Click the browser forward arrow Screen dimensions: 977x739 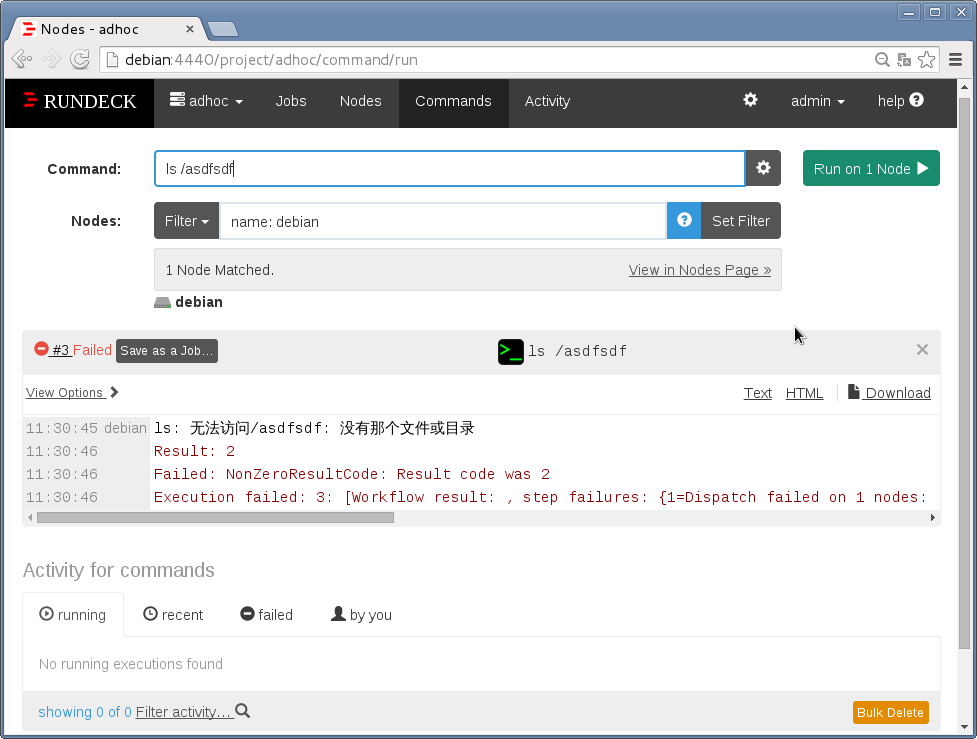click(51, 59)
